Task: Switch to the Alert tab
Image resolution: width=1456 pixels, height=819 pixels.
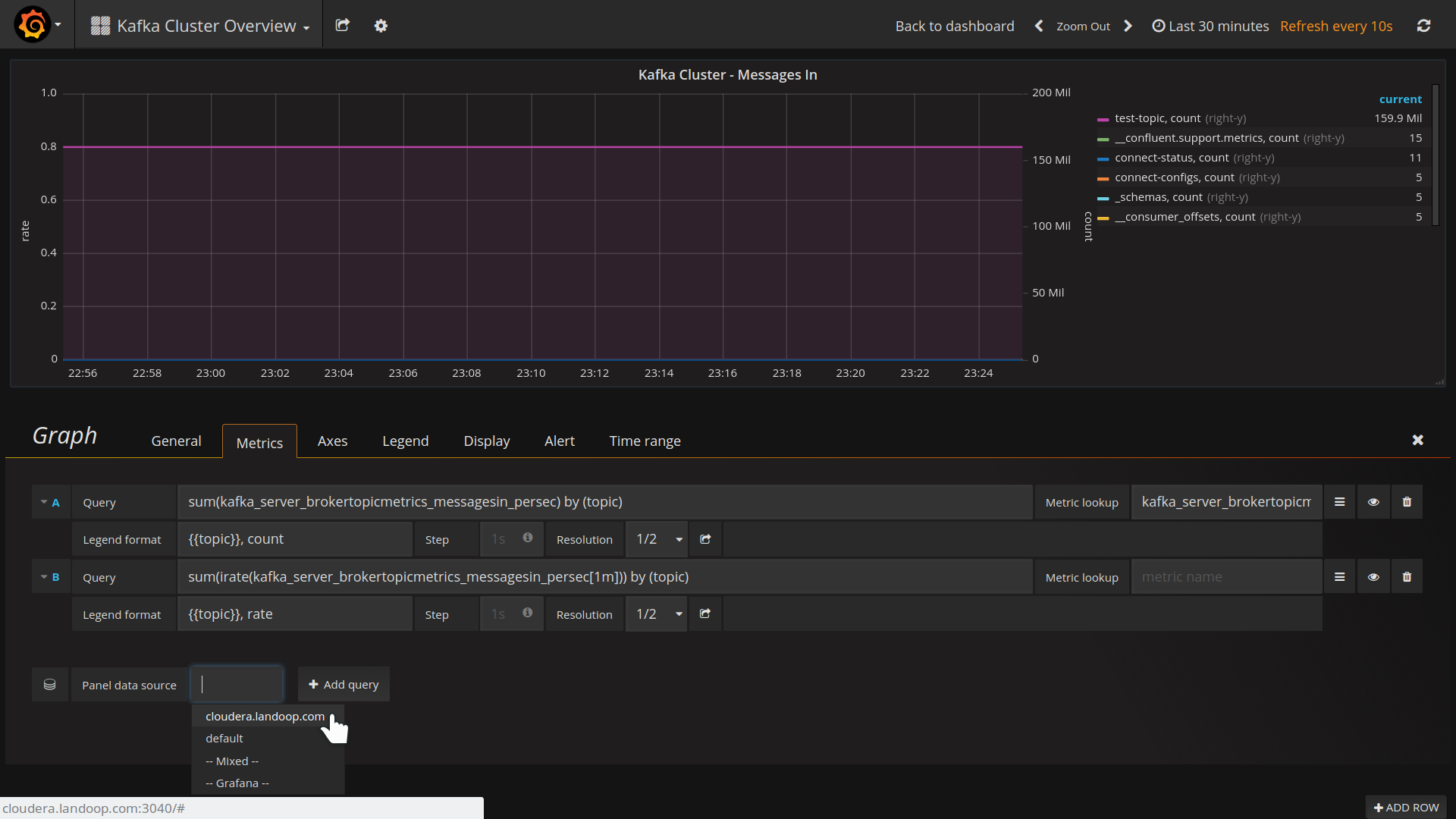Action: coord(560,441)
